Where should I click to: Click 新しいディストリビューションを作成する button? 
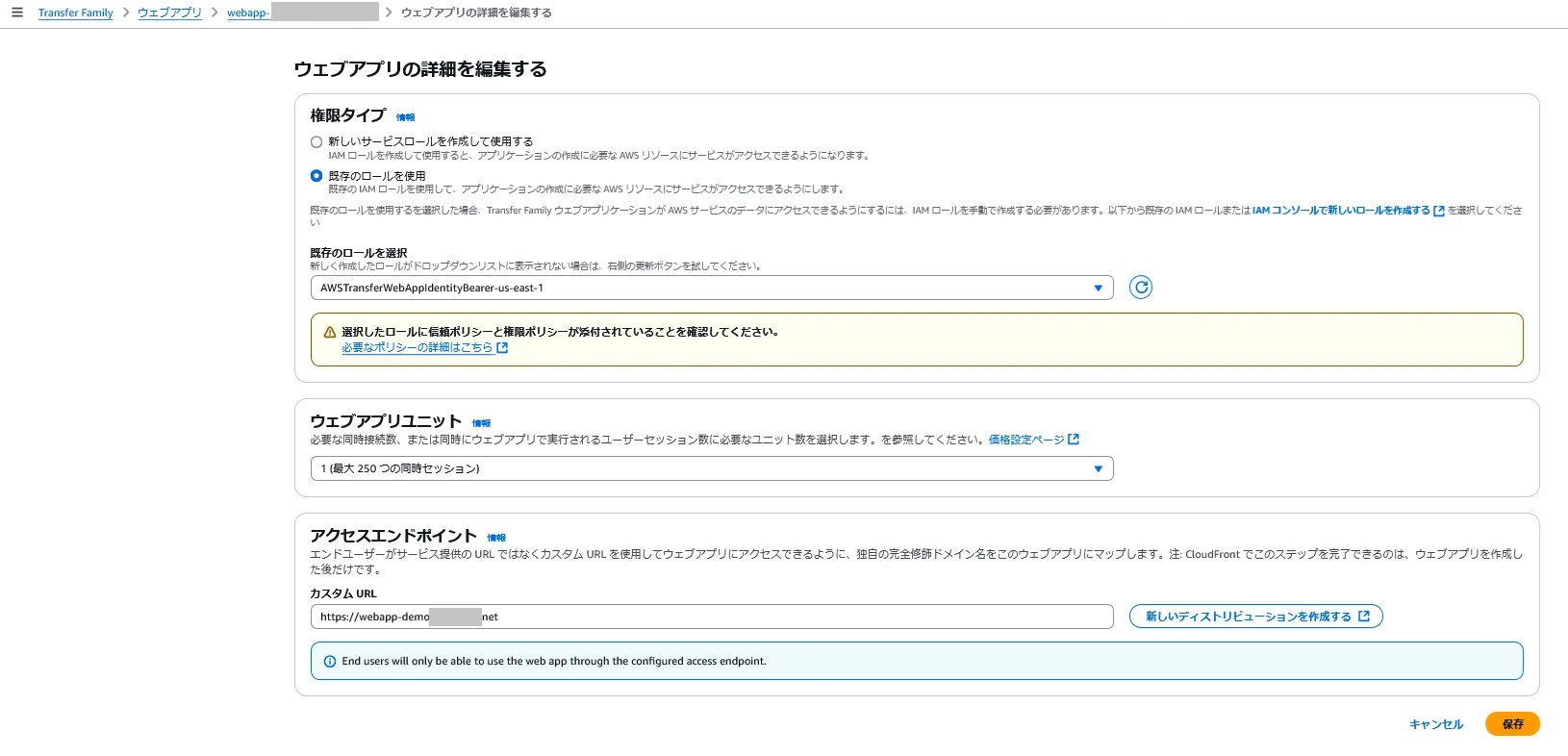[1256, 617]
